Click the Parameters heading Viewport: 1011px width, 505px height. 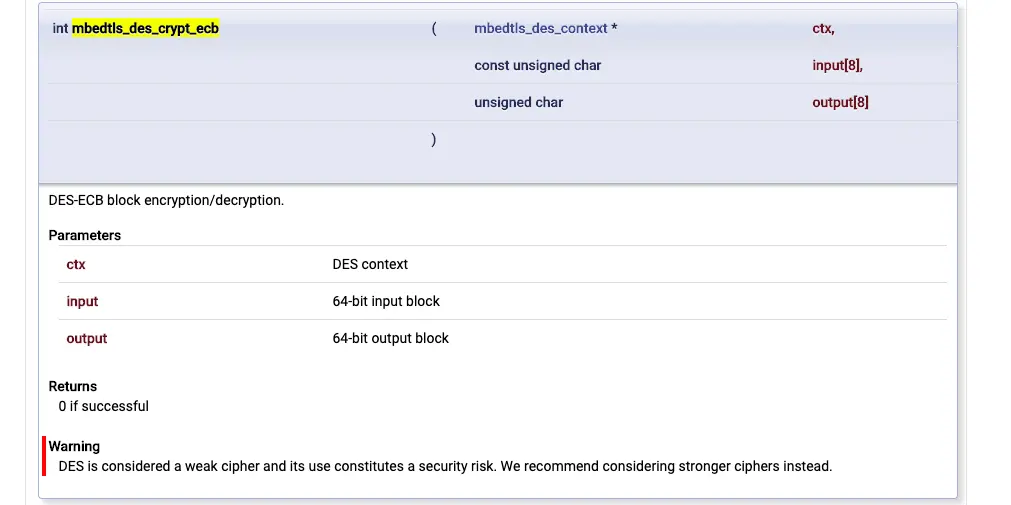click(x=85, y=235)
